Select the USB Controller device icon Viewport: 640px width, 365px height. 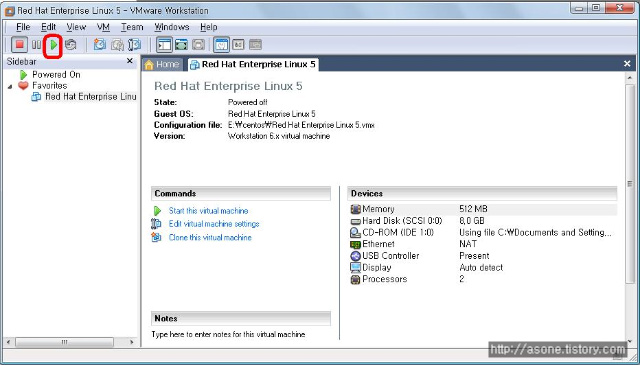356,256
